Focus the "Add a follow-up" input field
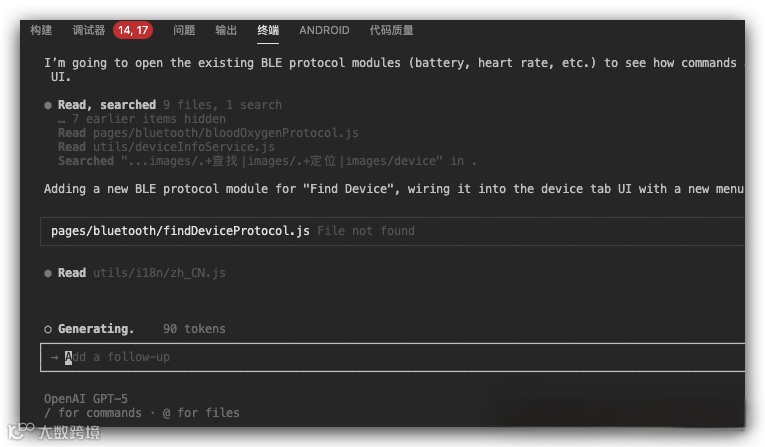This screenshot has height=447, width=765. [400, 357]
